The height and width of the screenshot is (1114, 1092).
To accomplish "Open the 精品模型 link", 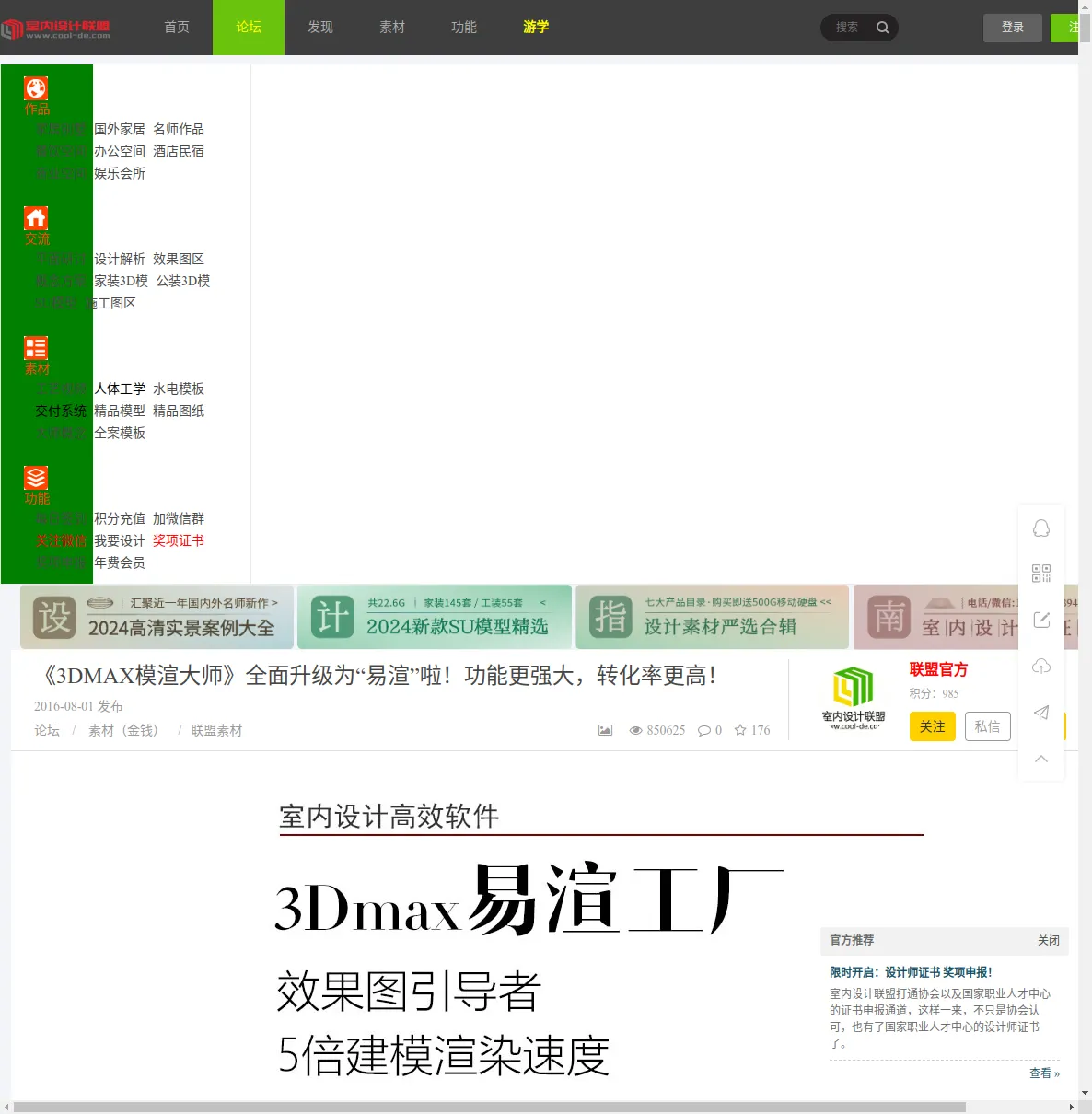I will tap(120, 411).
